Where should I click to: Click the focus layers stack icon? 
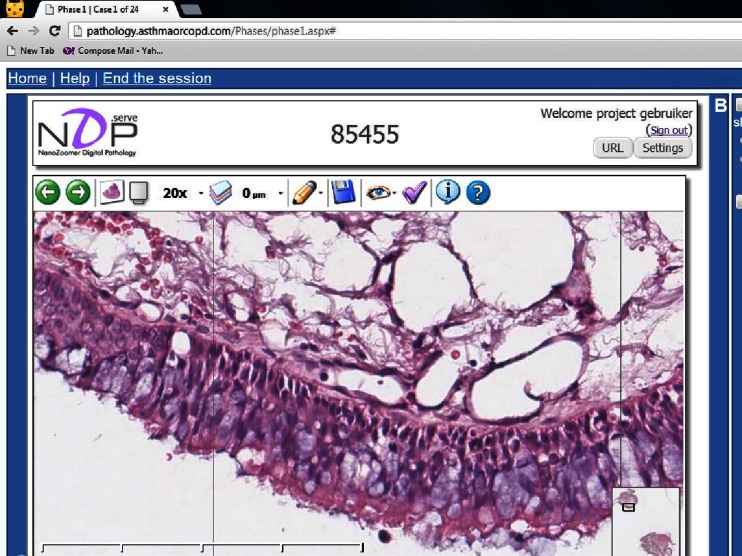221,192
